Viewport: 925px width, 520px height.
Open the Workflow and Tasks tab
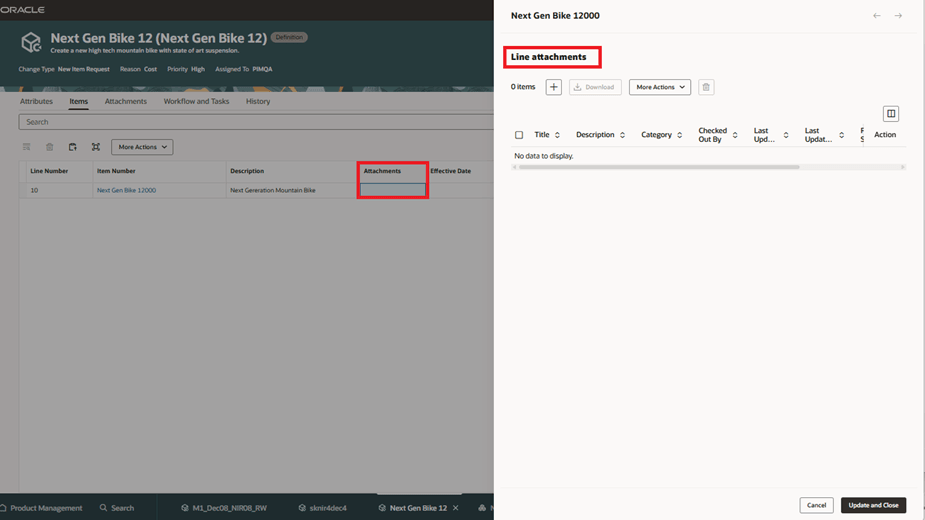coord(196,102)
